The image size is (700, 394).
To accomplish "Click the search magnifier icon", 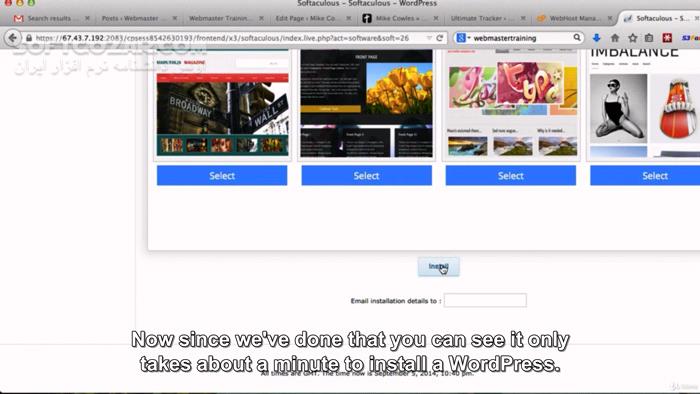I will click(x=577, y=37).
